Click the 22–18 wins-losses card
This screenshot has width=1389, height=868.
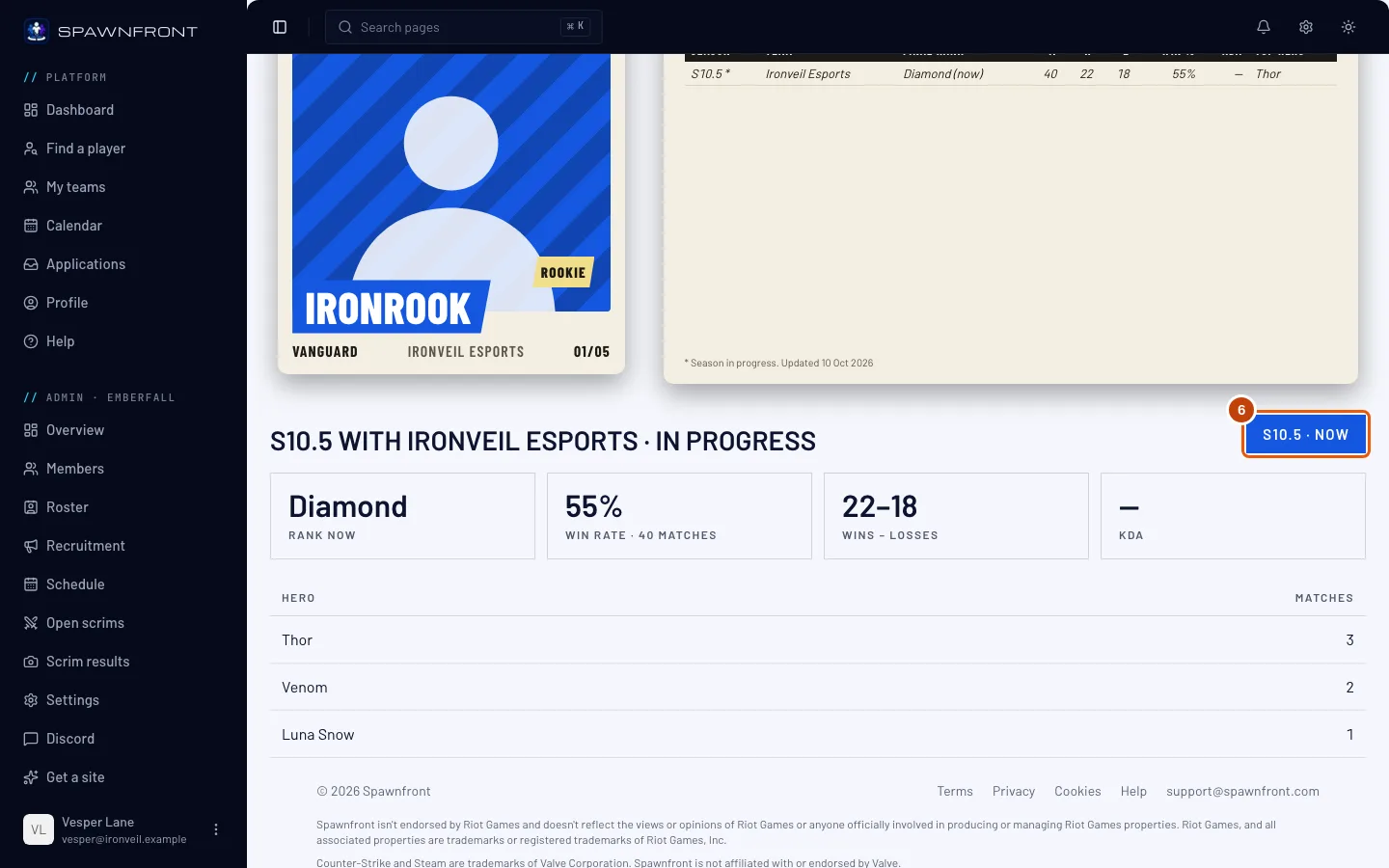coord(956,516)
